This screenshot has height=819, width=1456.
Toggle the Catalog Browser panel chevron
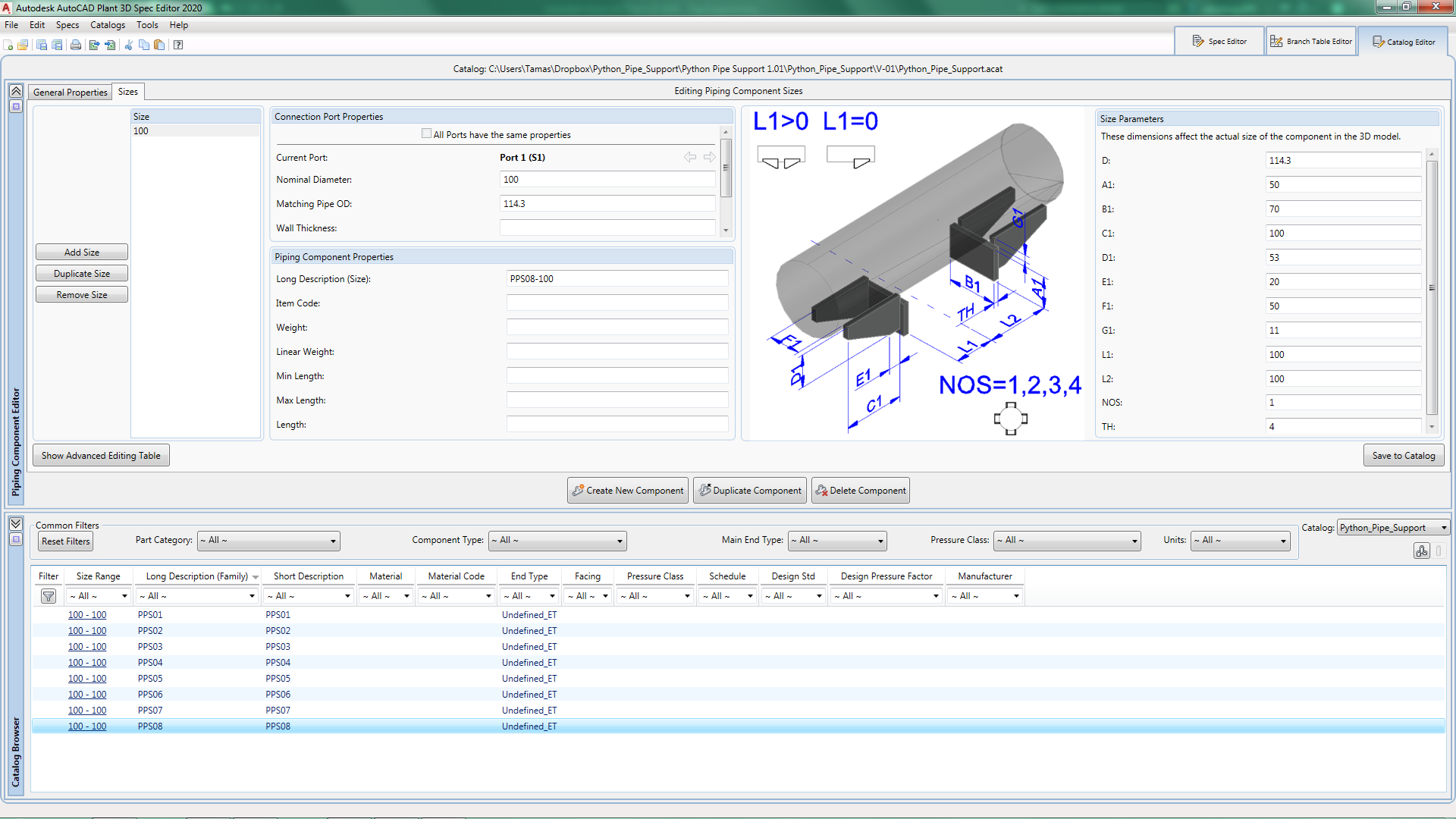point(16,524)
